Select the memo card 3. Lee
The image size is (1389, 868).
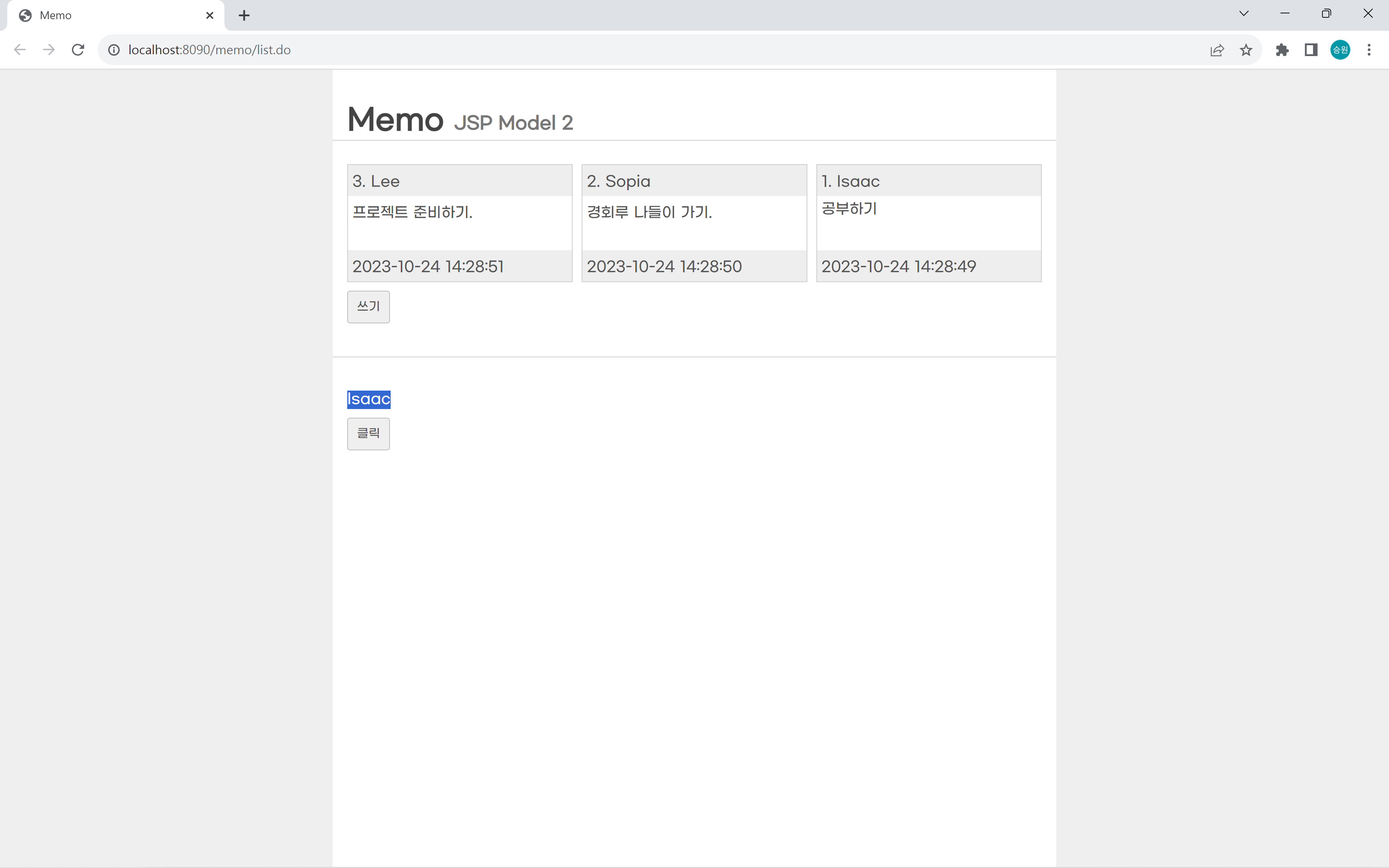coord(460,223)
